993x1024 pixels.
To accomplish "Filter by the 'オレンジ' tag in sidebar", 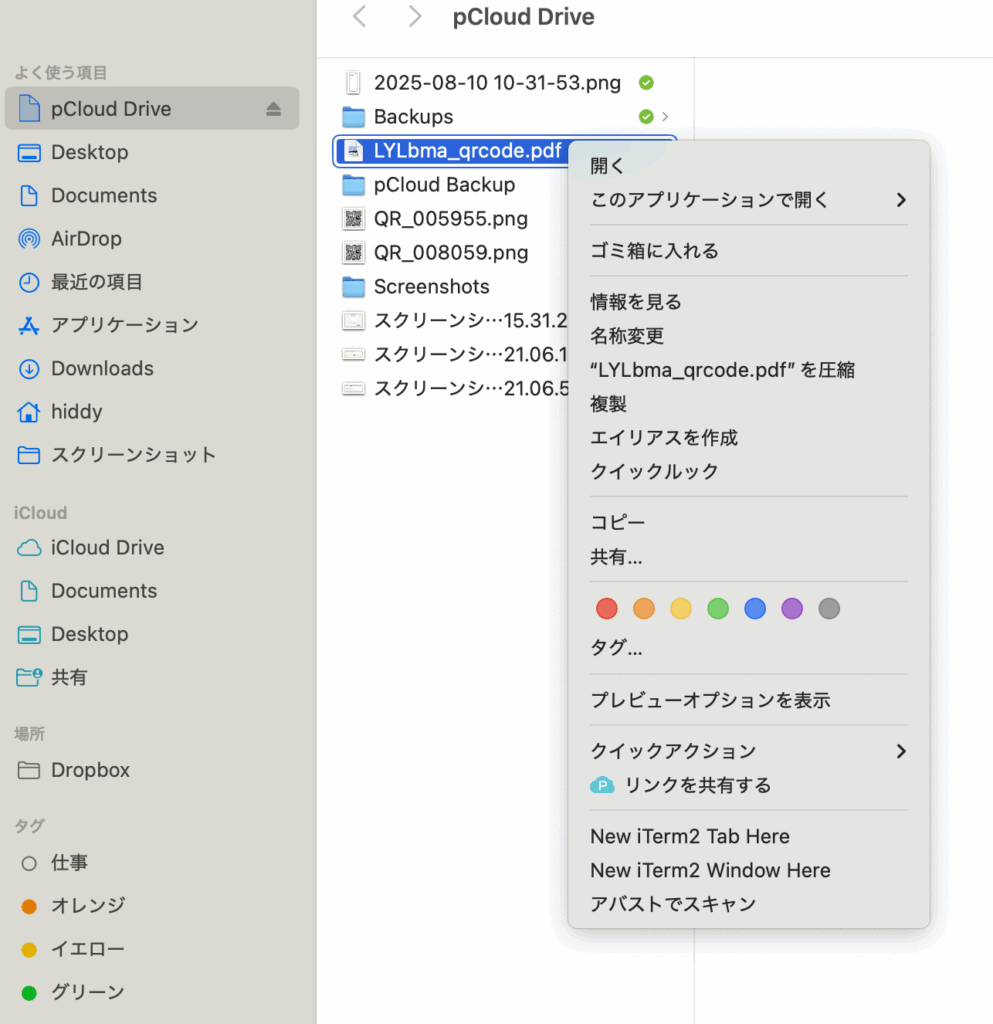I will [88, 906].
